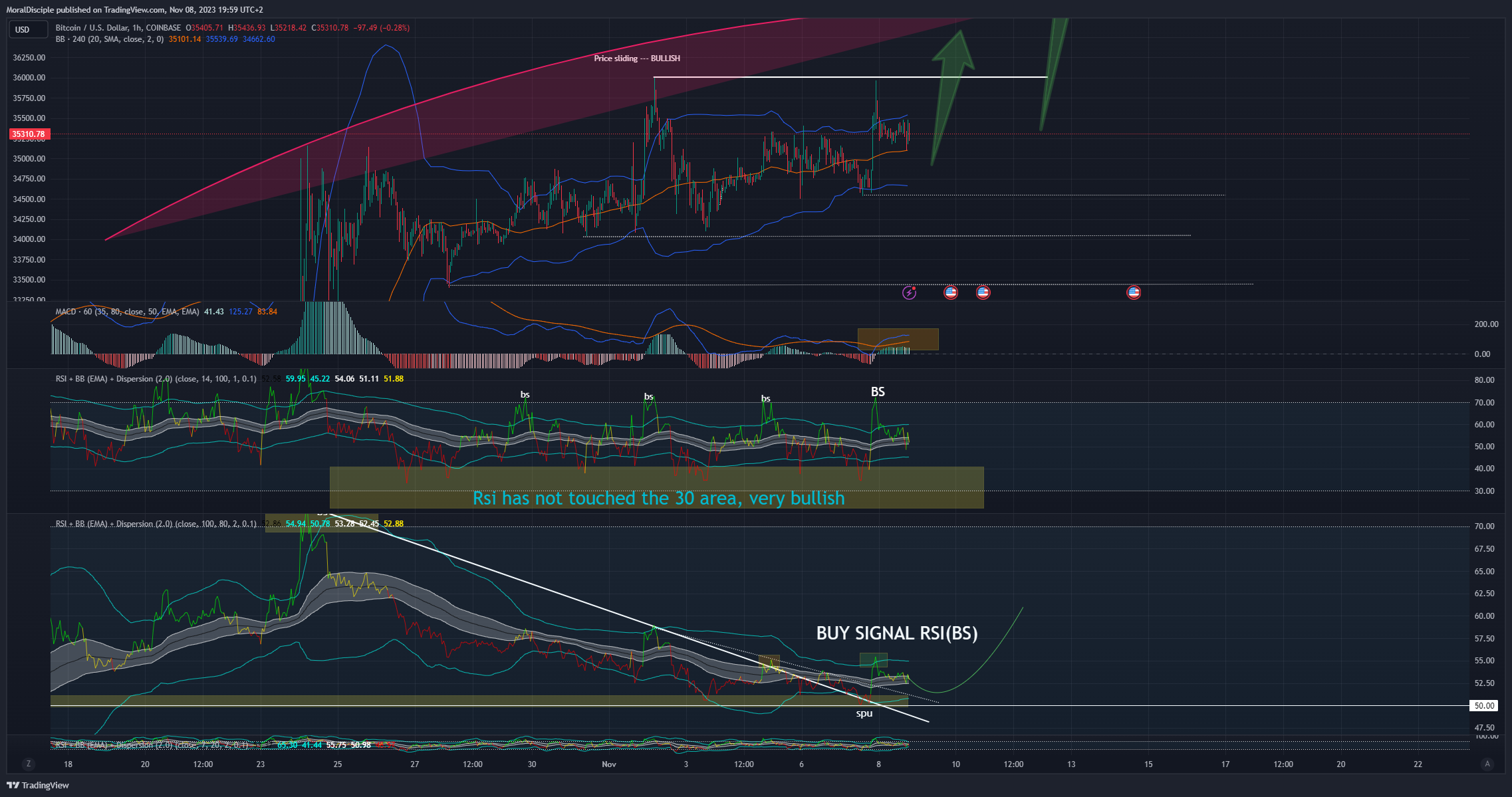Screen dimensions: 1512x797
Task: Click MACD value 83.84 in legend
Action: point(267,312)
